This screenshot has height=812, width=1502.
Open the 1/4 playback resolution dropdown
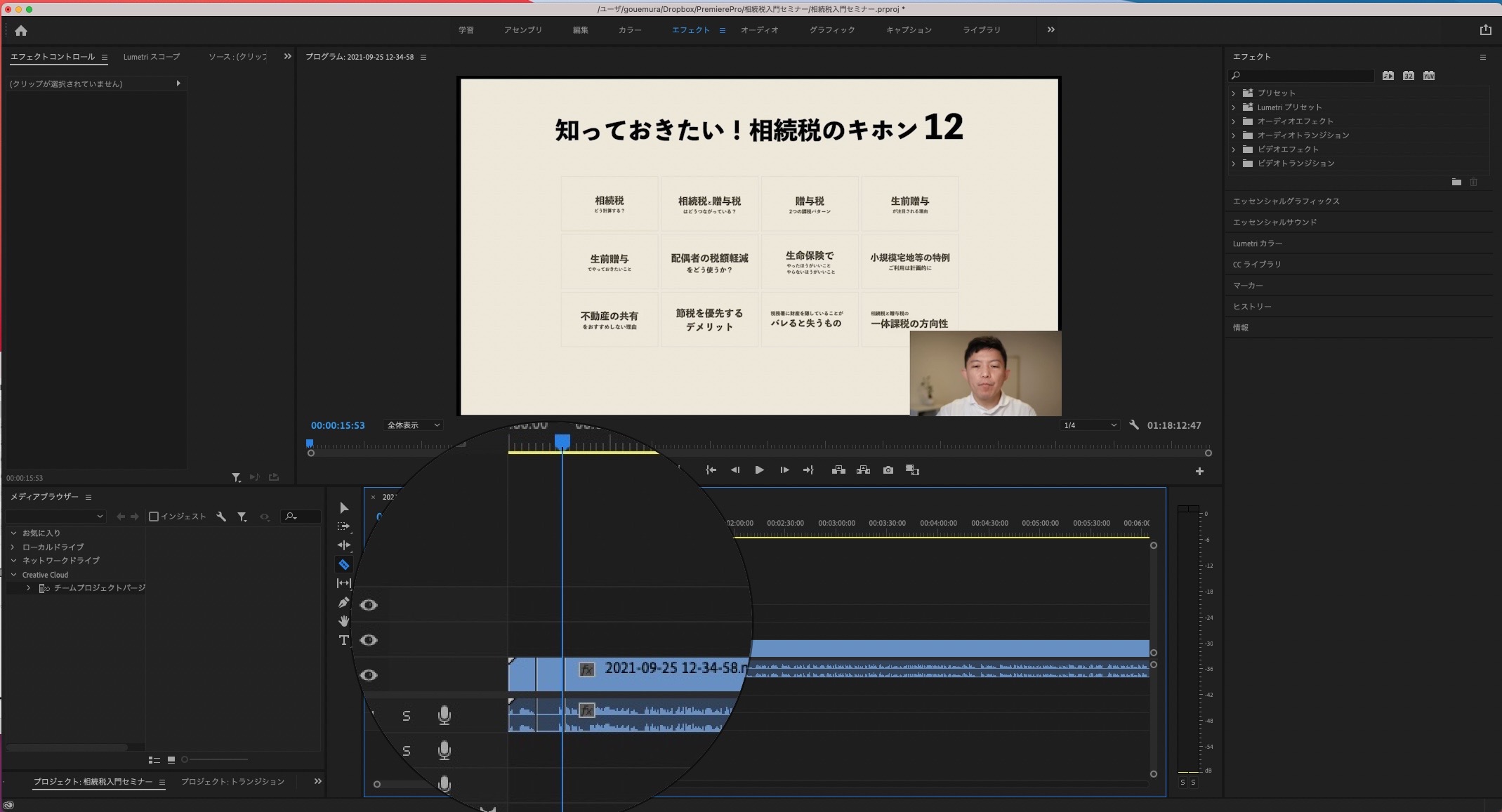click(1090, 425)
